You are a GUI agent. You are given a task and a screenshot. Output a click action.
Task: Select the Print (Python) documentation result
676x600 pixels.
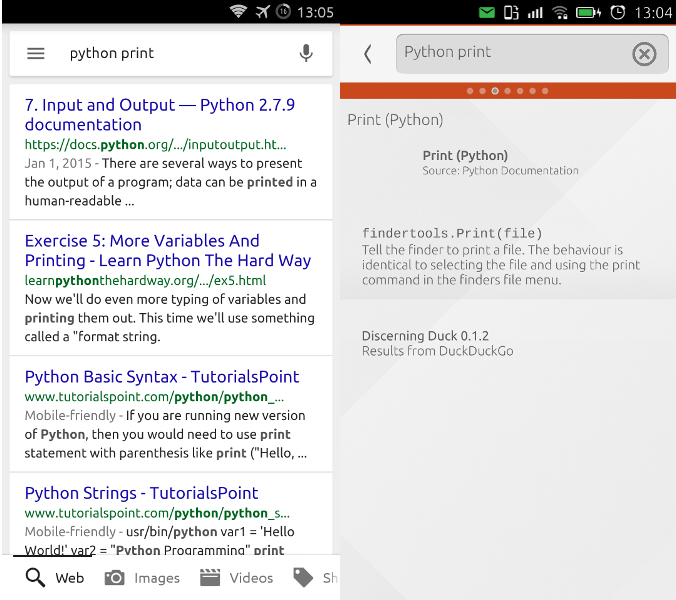click(465, 156)
